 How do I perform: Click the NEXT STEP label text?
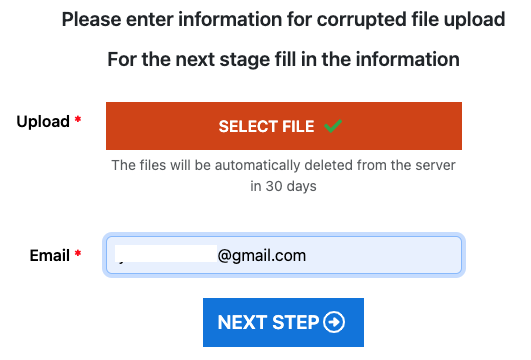tap(268, 322)
